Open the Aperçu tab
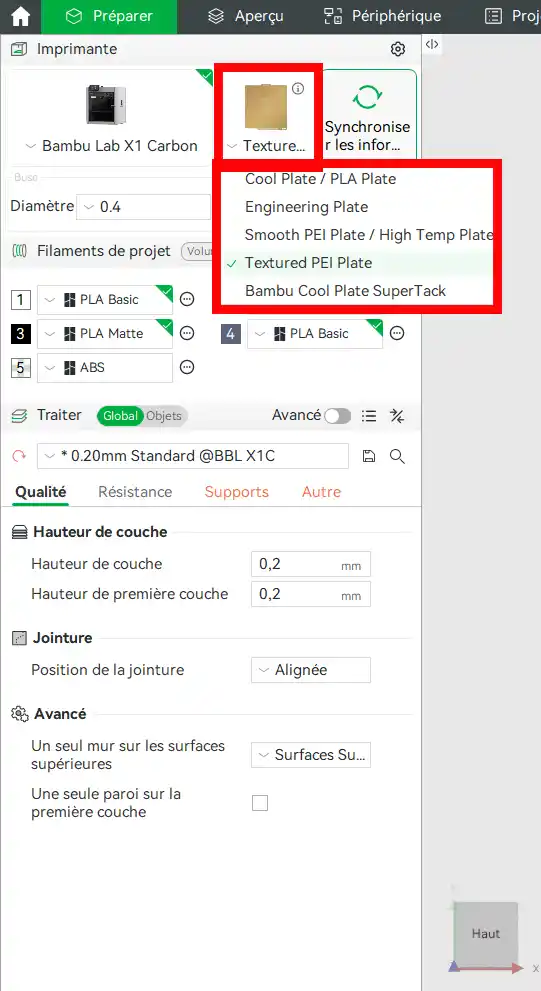 point(246,16)
